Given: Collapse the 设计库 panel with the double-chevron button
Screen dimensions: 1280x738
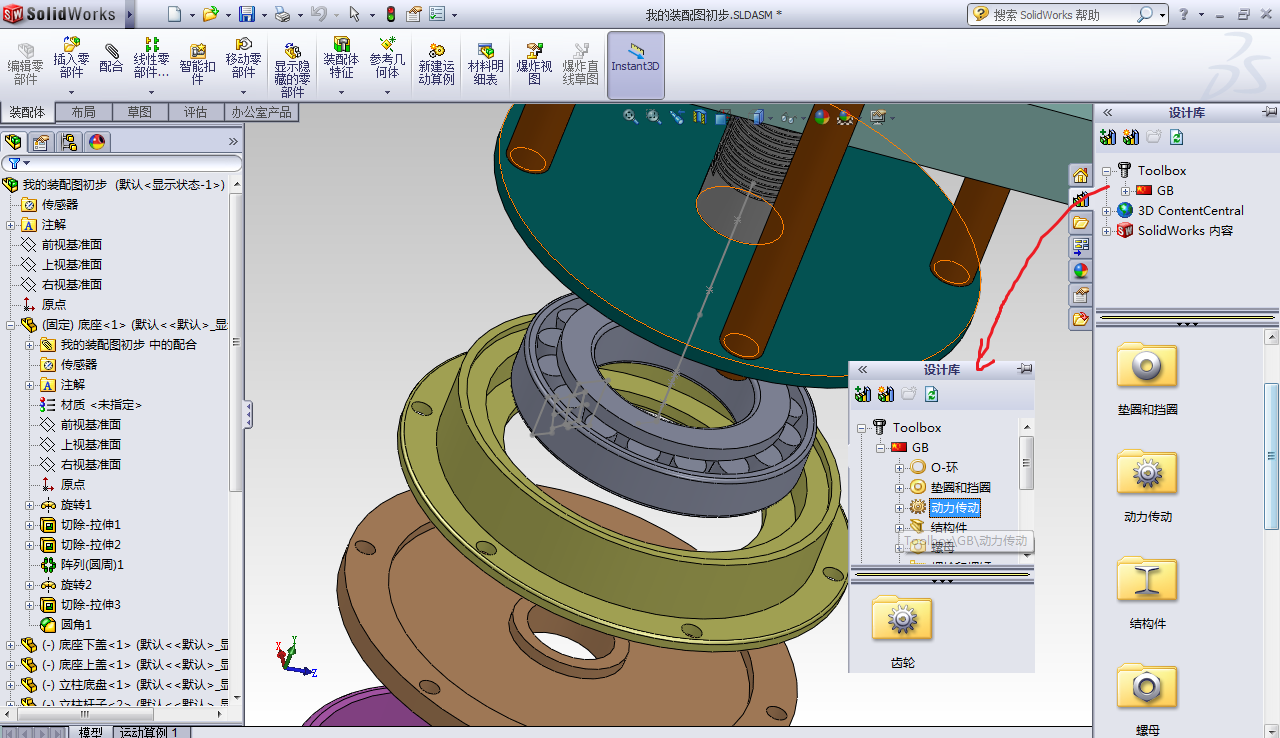Looking at the screenshot, I should pos(1108,112).
